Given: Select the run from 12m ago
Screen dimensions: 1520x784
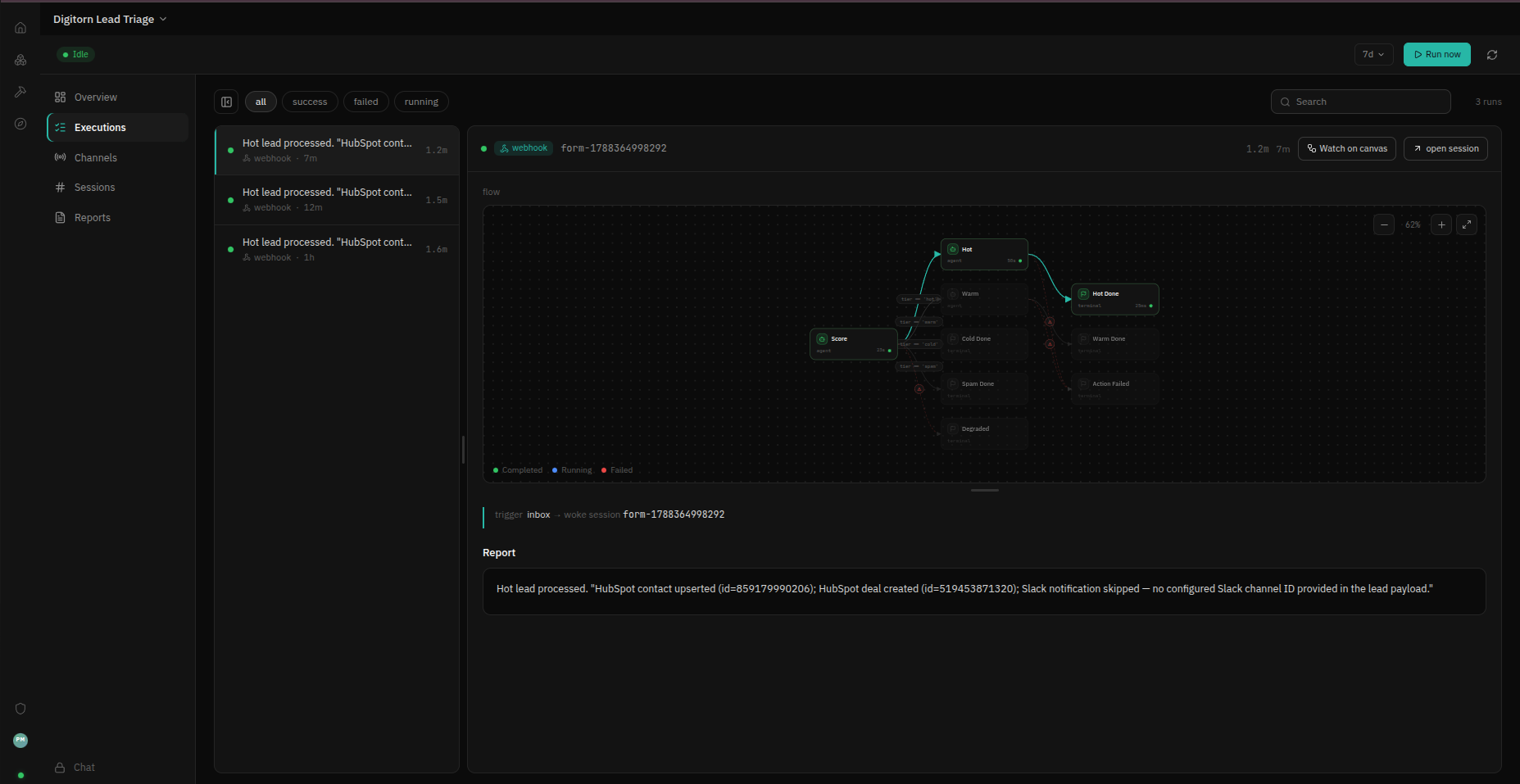Looking at the screenshot, I should (337, 200).
